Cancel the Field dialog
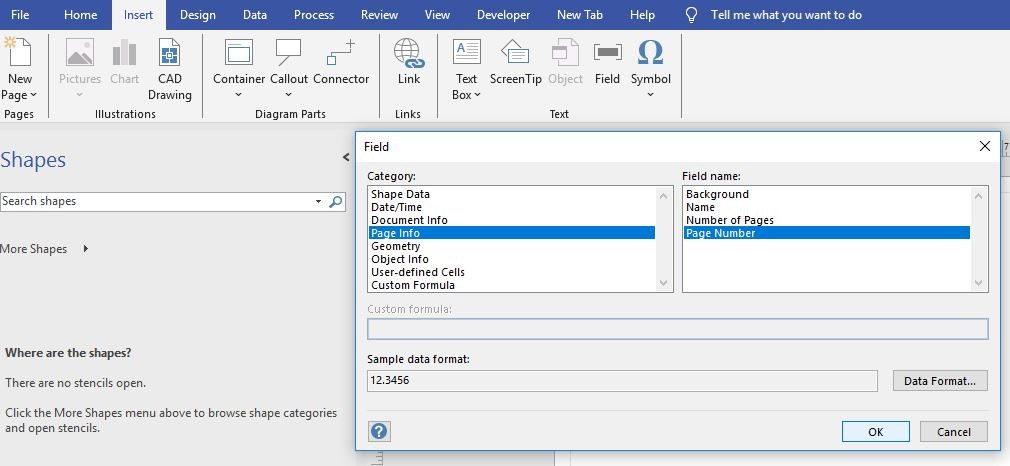The image size is (1010, 466). tap(953, 432)
